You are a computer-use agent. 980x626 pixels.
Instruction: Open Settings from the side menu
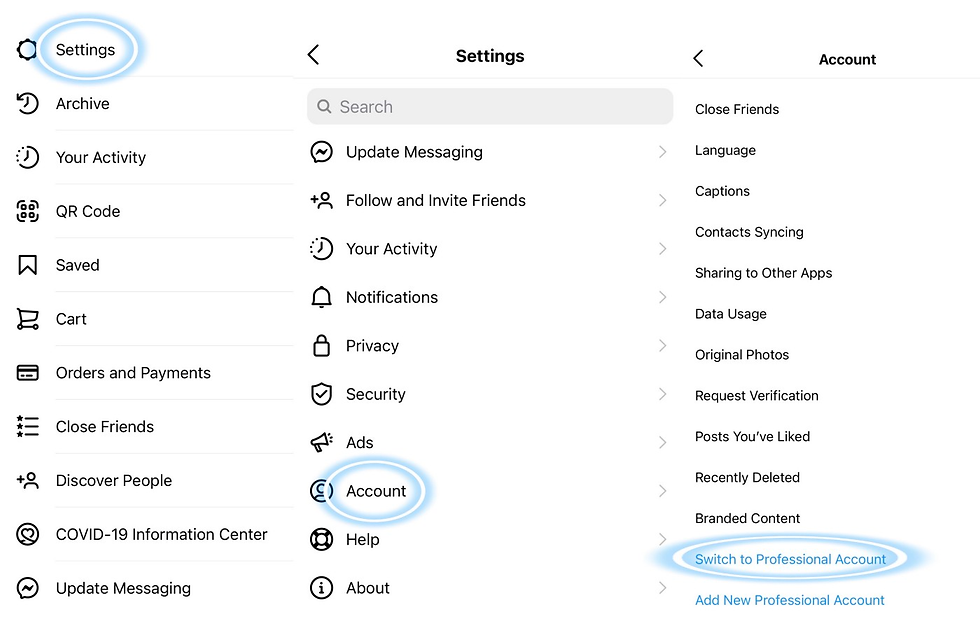tap(85, 50)
